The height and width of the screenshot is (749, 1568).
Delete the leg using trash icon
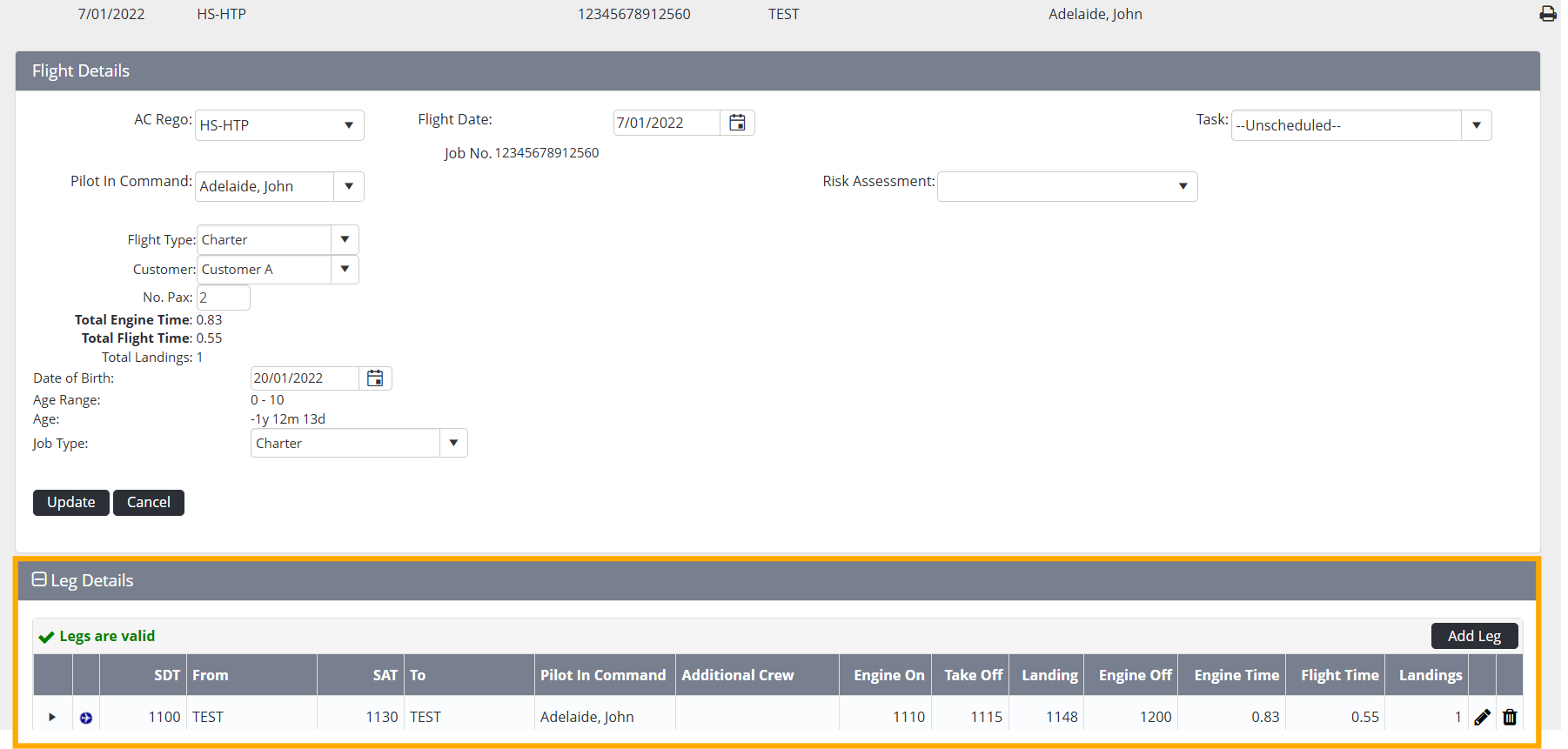(1510, 717)
